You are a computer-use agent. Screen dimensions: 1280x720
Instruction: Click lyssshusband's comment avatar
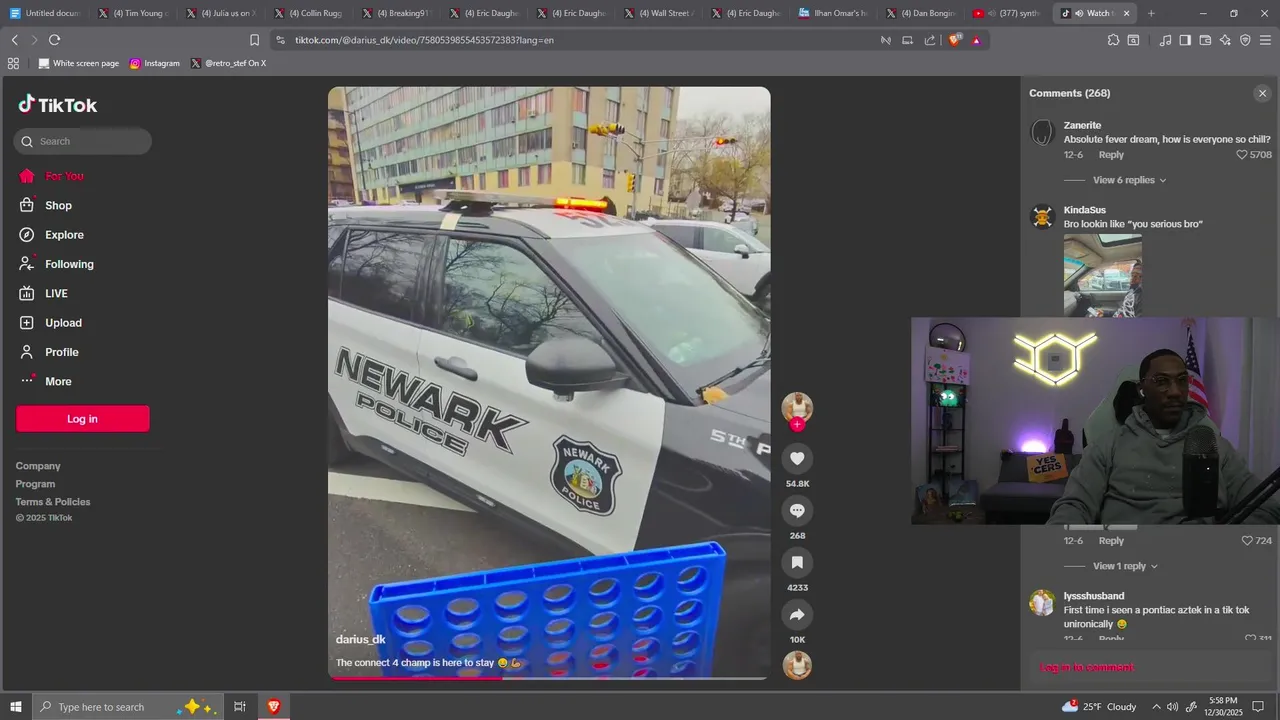pyautogui.click(x=1042, y=603)
